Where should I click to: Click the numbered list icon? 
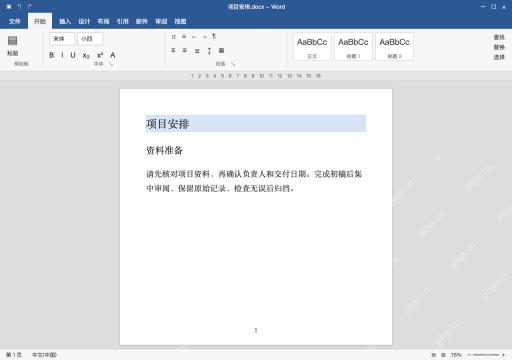(184, 37)
